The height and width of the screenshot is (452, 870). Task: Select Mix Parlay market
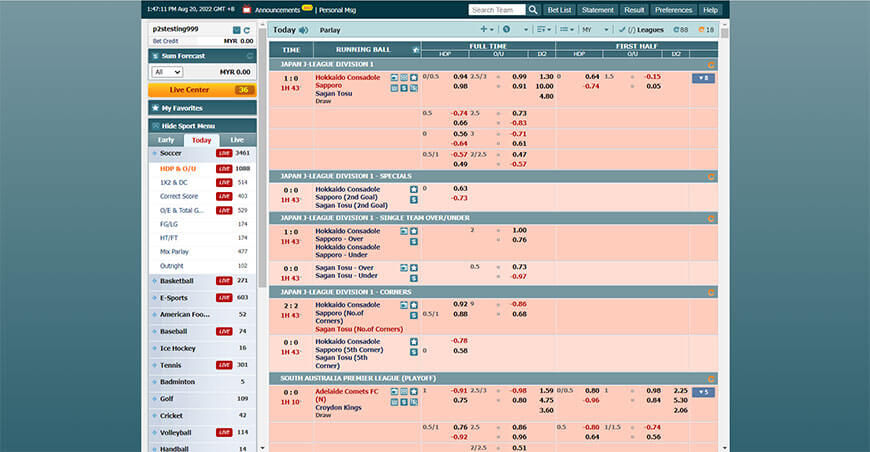[174, 252]
